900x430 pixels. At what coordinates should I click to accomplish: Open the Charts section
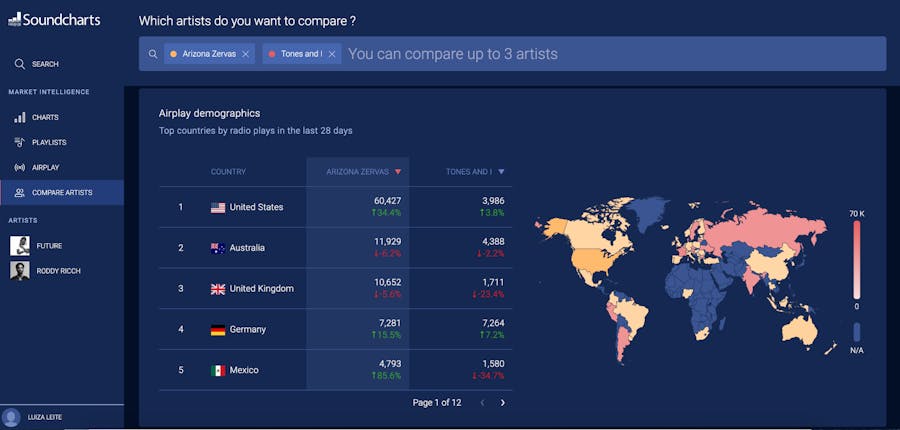click(x=45, y=117)
